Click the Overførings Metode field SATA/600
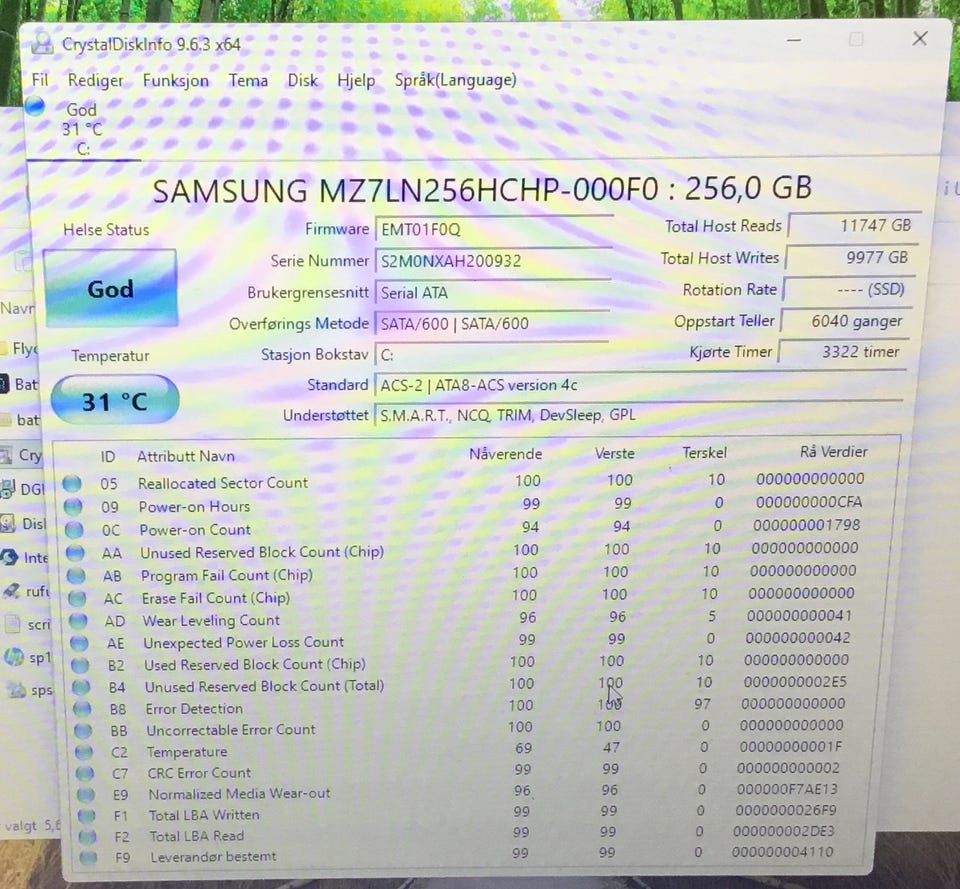This screenshot has width=960, height=889. (492, 323)
